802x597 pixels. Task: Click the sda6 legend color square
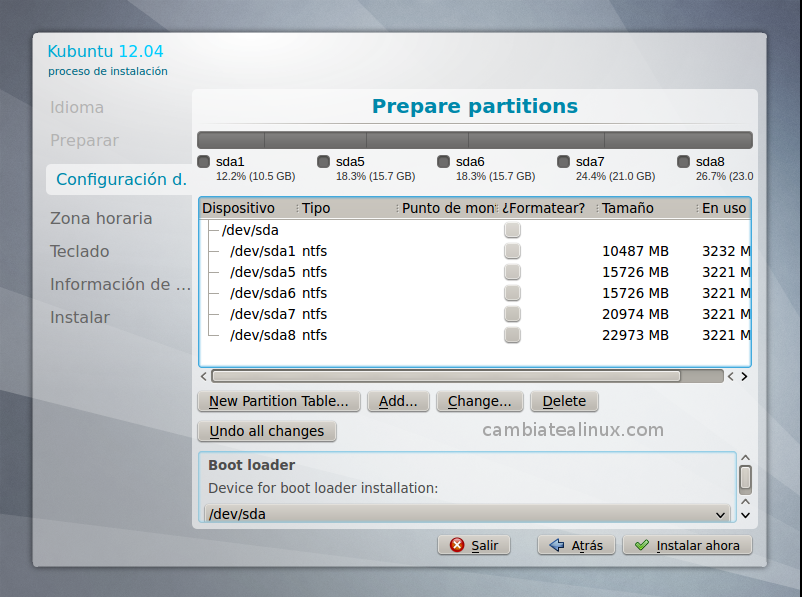443,162
